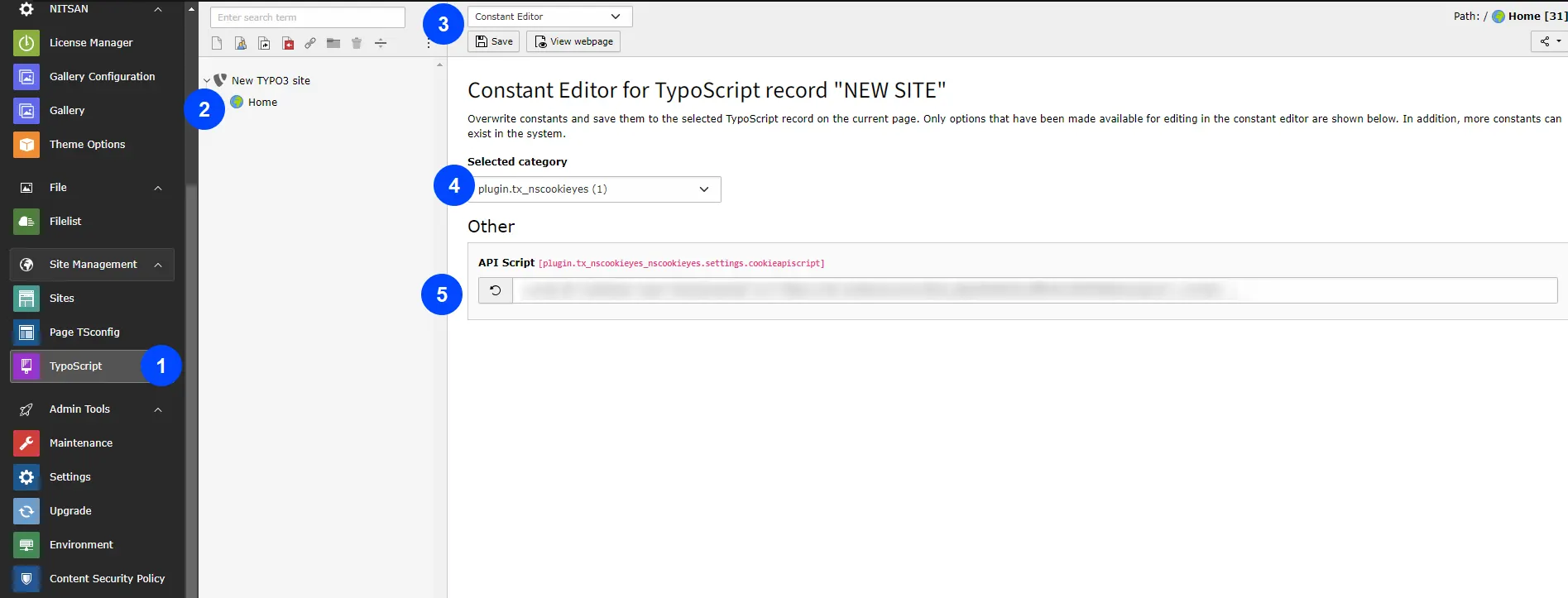The width and height of the screenshot is (1568, 598).
Task: Open the Page TSconfig module
Action: tap(92, 332)
